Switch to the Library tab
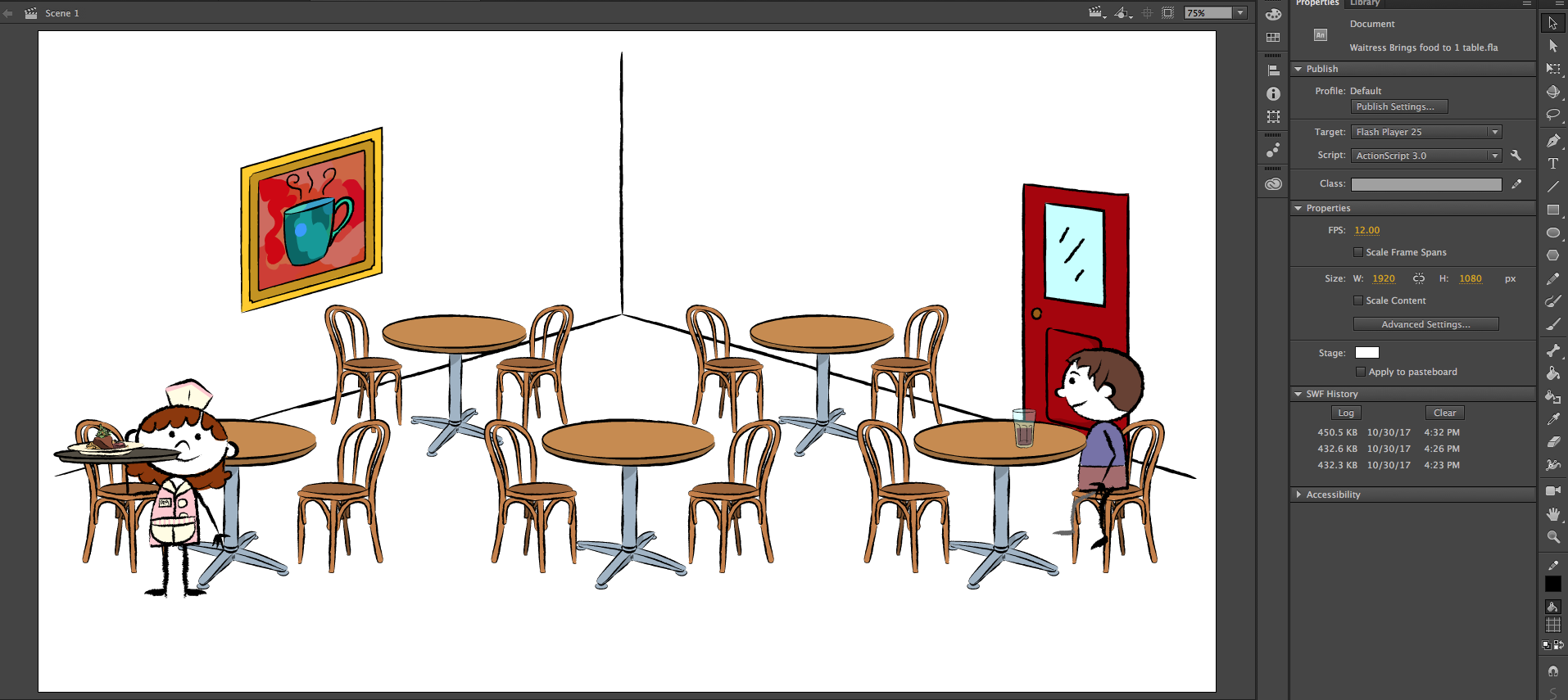Image resolution: width=1568 pixels, height=700 pixels. tap(1365, 3)
